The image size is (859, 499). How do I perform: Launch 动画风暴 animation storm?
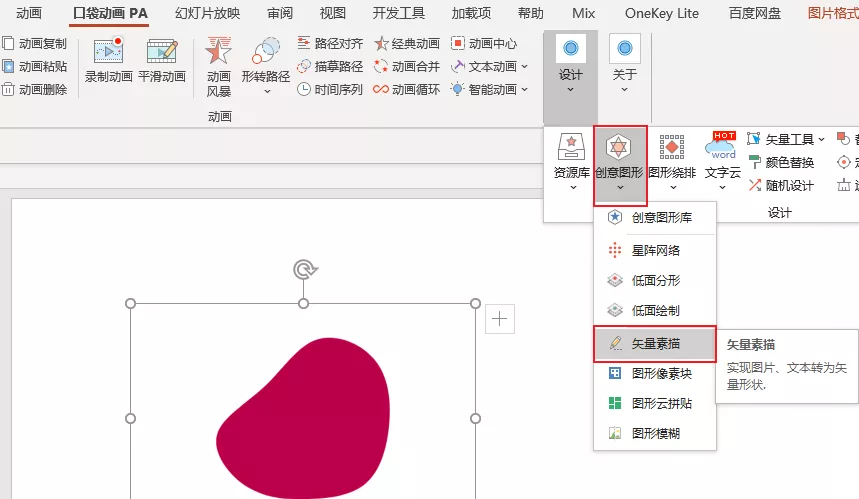[219, 67]
